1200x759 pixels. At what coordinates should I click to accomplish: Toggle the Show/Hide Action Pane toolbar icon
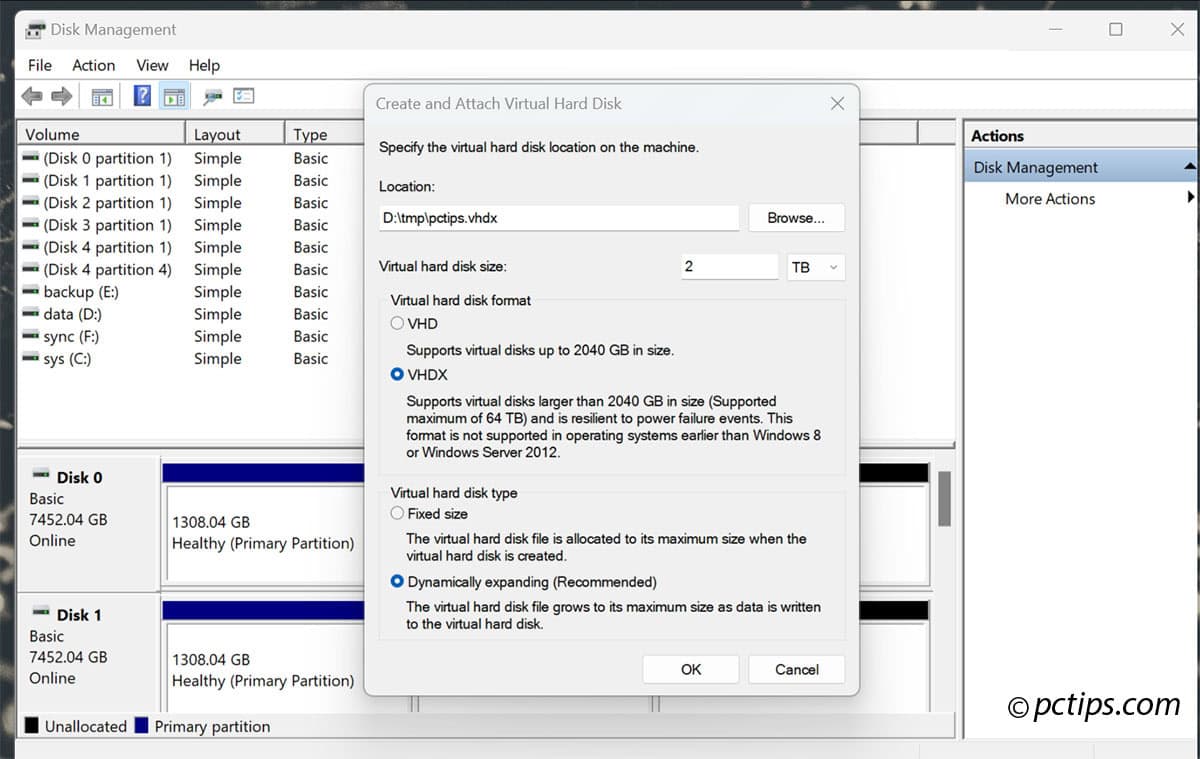pos(175,96)
